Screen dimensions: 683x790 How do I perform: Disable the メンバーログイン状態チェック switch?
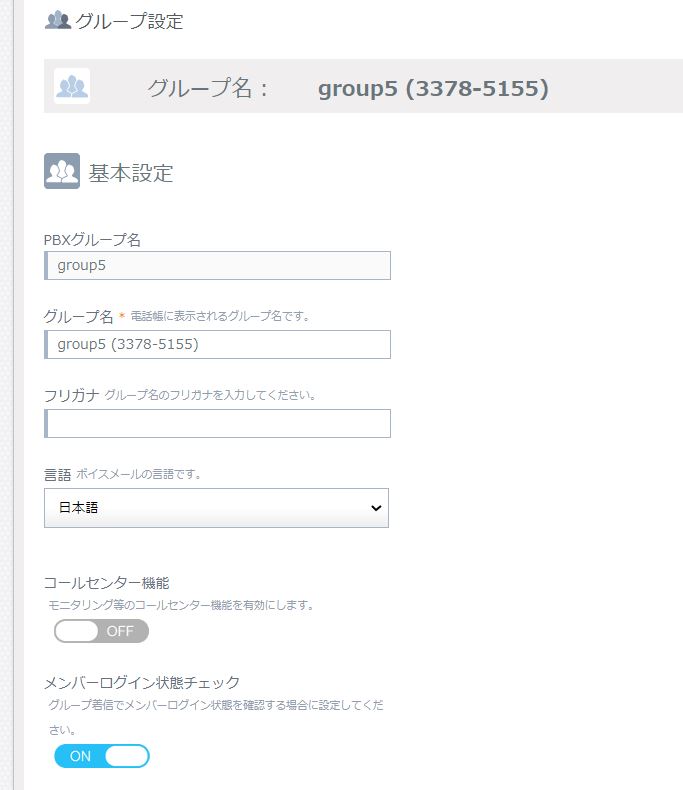click(101, 756)
